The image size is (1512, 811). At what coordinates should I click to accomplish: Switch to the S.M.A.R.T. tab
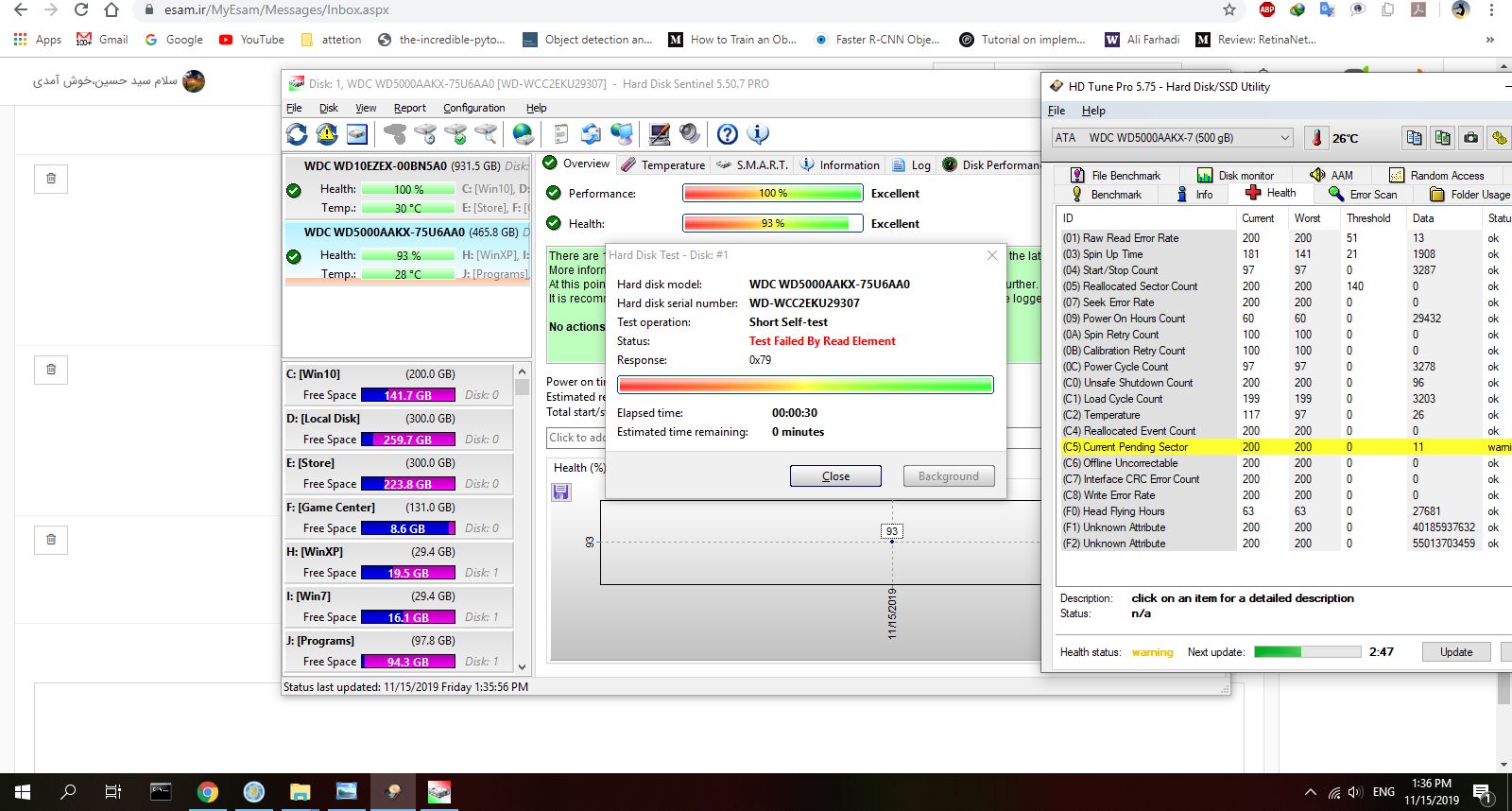pos(751,164)
